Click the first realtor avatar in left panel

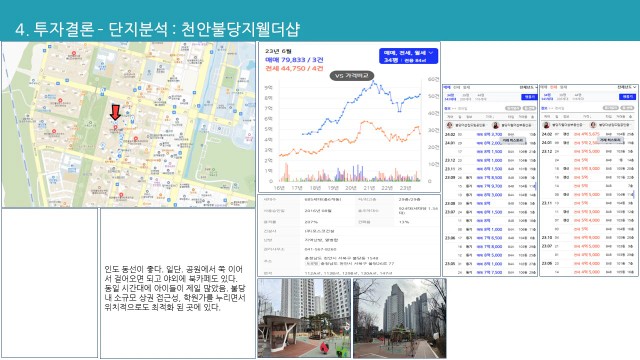449,125
